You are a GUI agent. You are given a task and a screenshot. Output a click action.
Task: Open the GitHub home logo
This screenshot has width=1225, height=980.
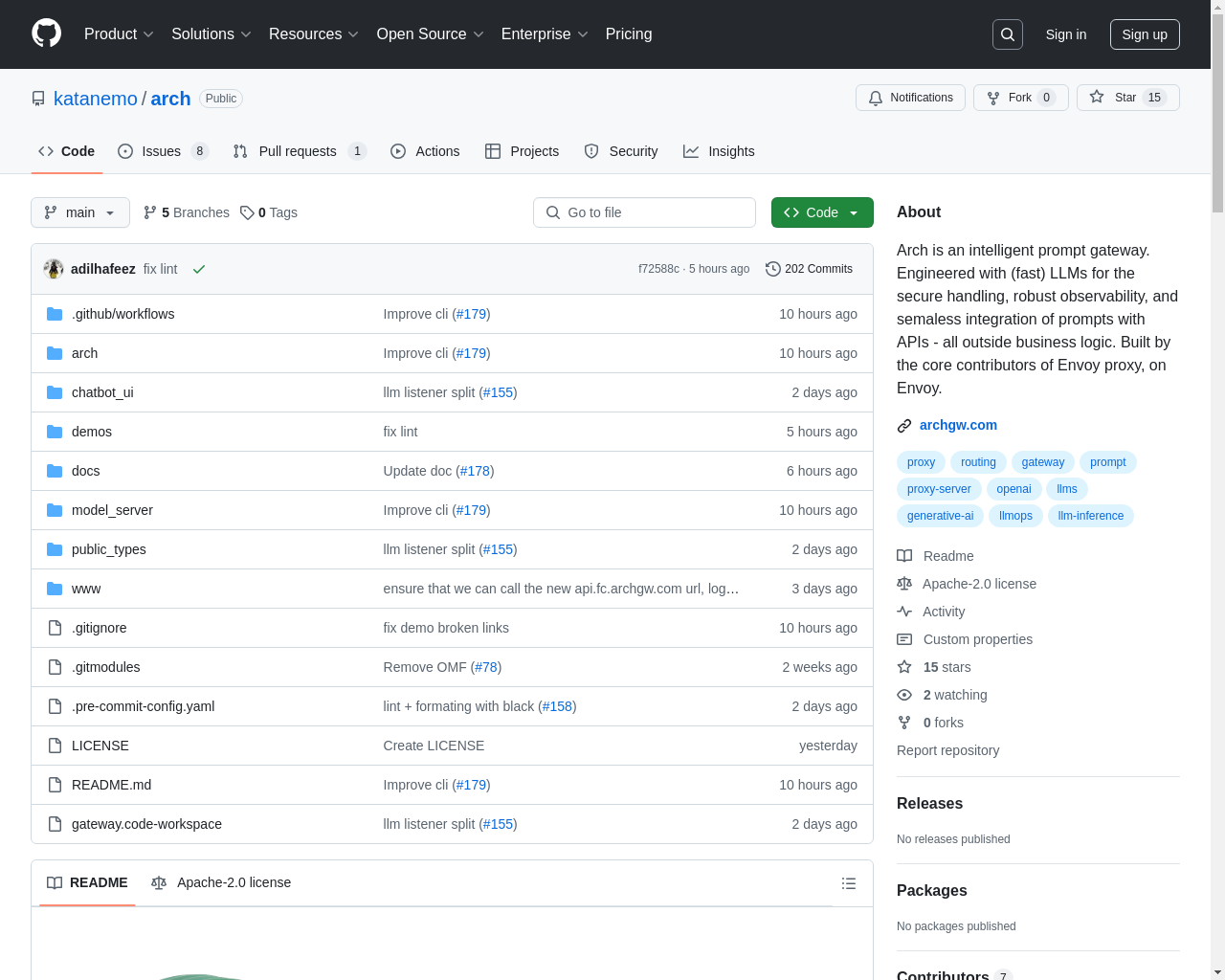tap(47, 33)
